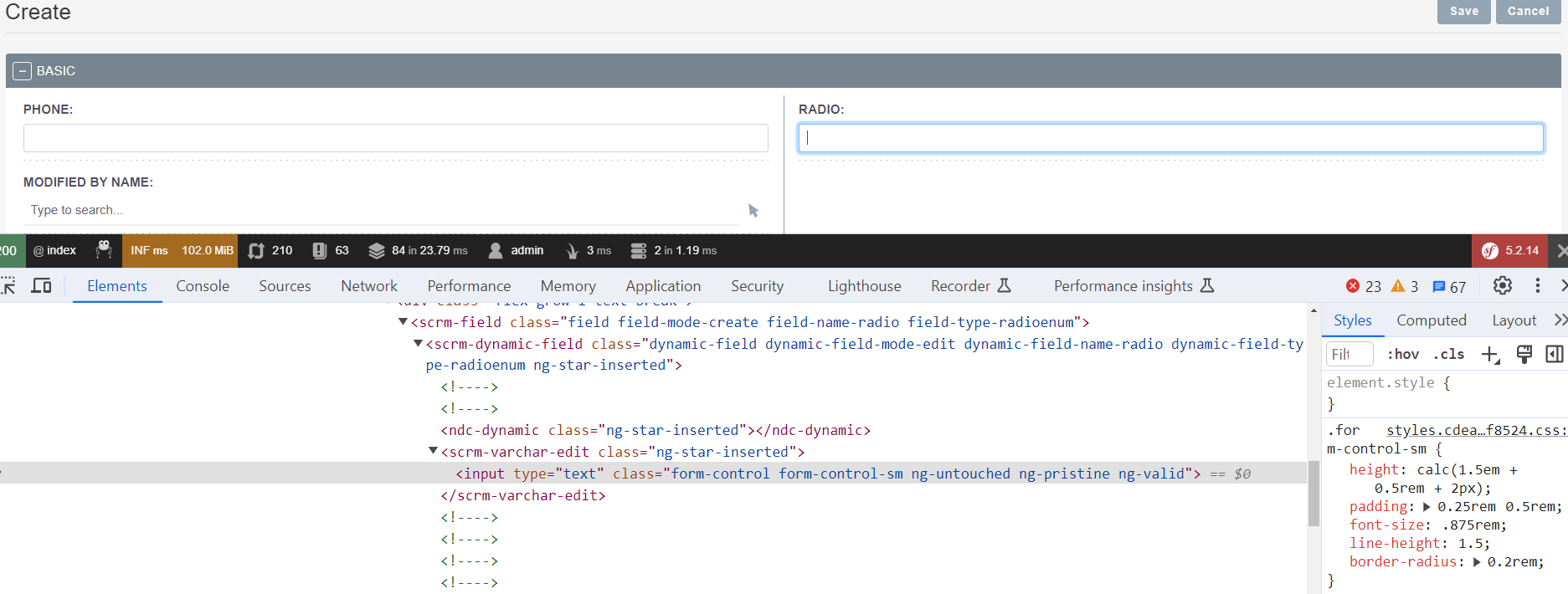Viewport: 1568px width, 594px height.
Task: Click the Modified By Name search field
Action: [x=381, y=210]
